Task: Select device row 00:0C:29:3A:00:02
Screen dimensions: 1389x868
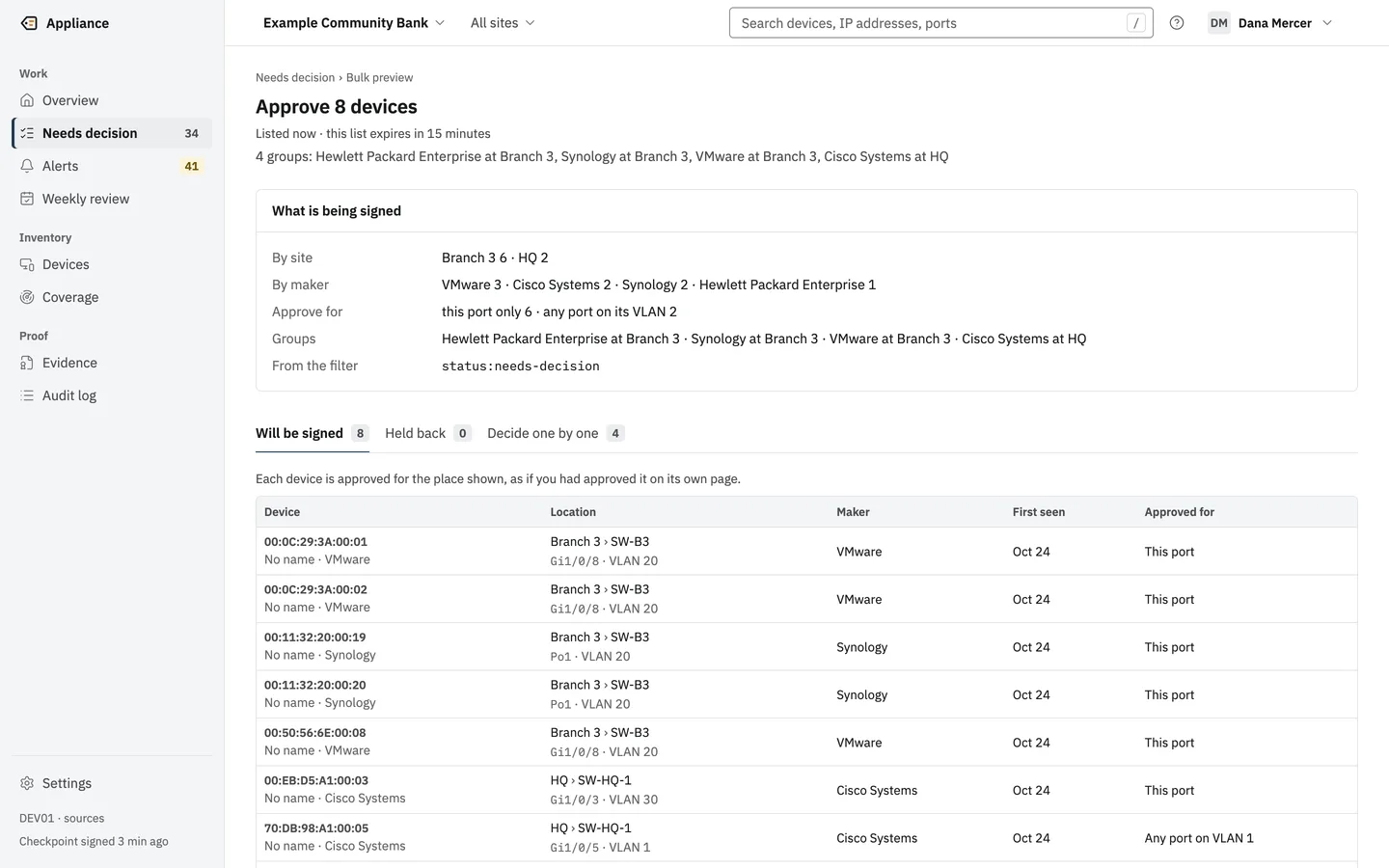Action: 806,599
